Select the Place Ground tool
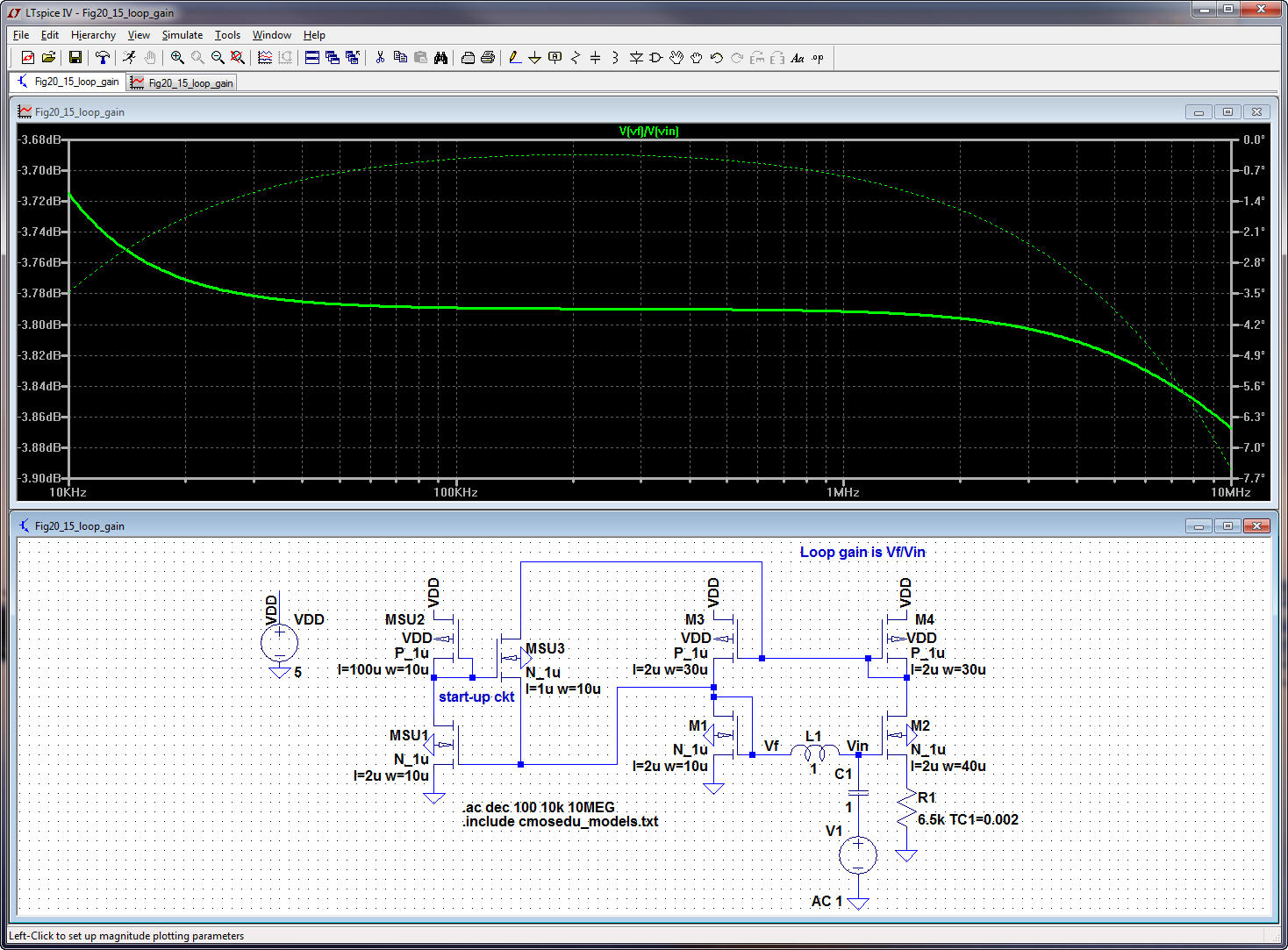1288x950 pixels. pos(534,58)
